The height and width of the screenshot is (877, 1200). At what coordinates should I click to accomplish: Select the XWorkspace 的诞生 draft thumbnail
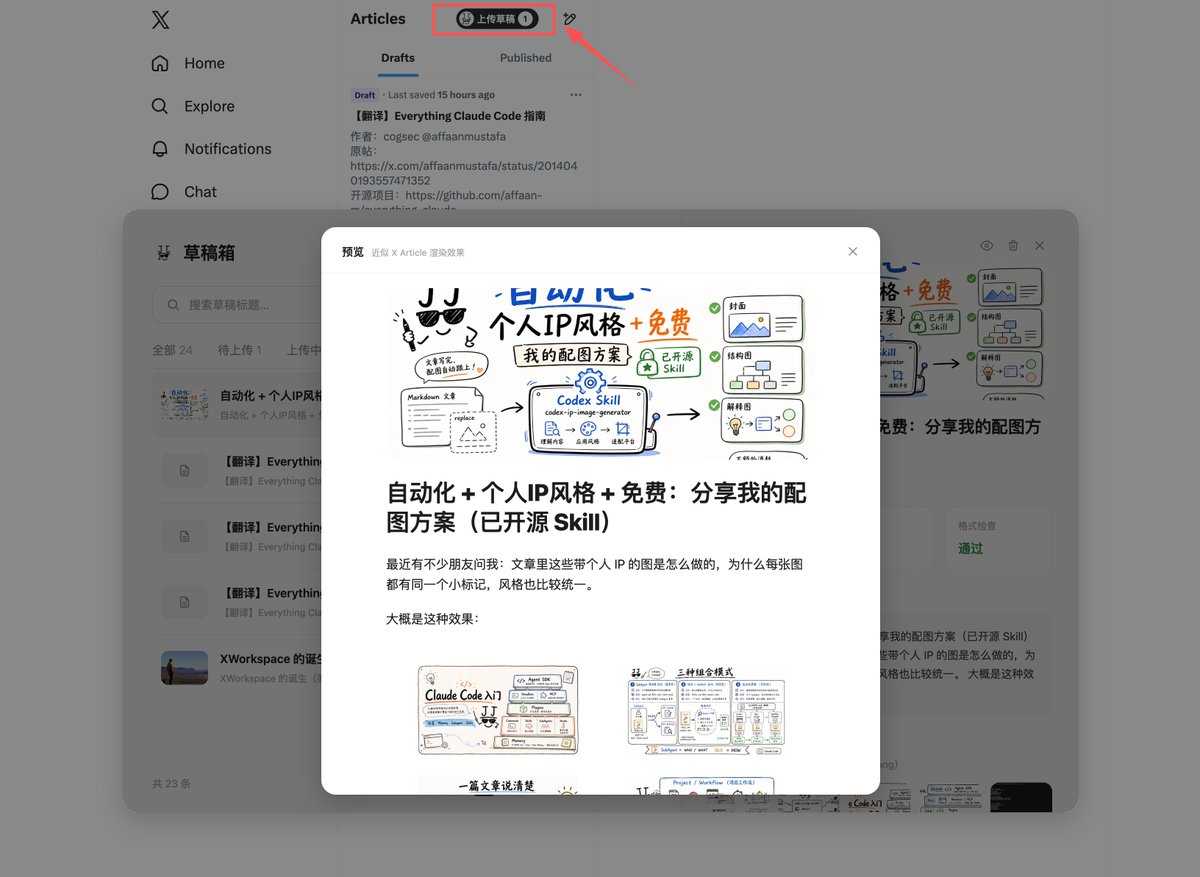184,668
